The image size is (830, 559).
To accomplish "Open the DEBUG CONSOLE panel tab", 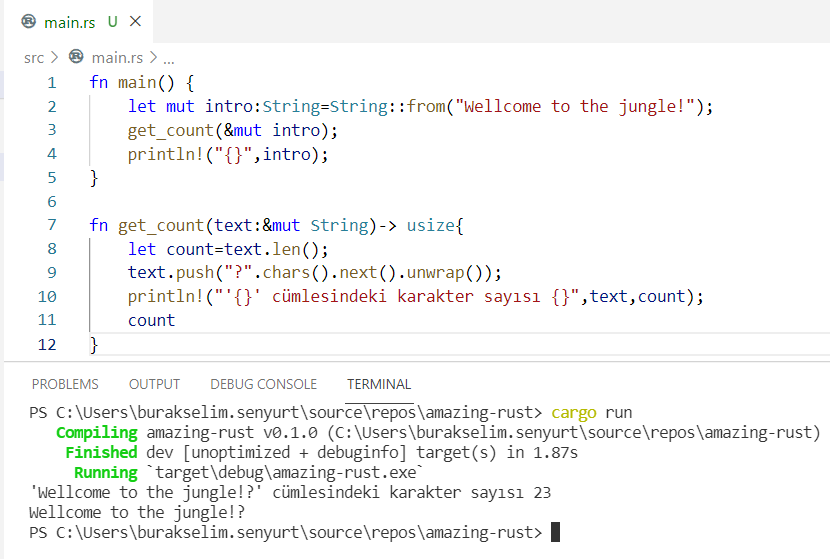I will pyautogui.click(x=263, y=384).
